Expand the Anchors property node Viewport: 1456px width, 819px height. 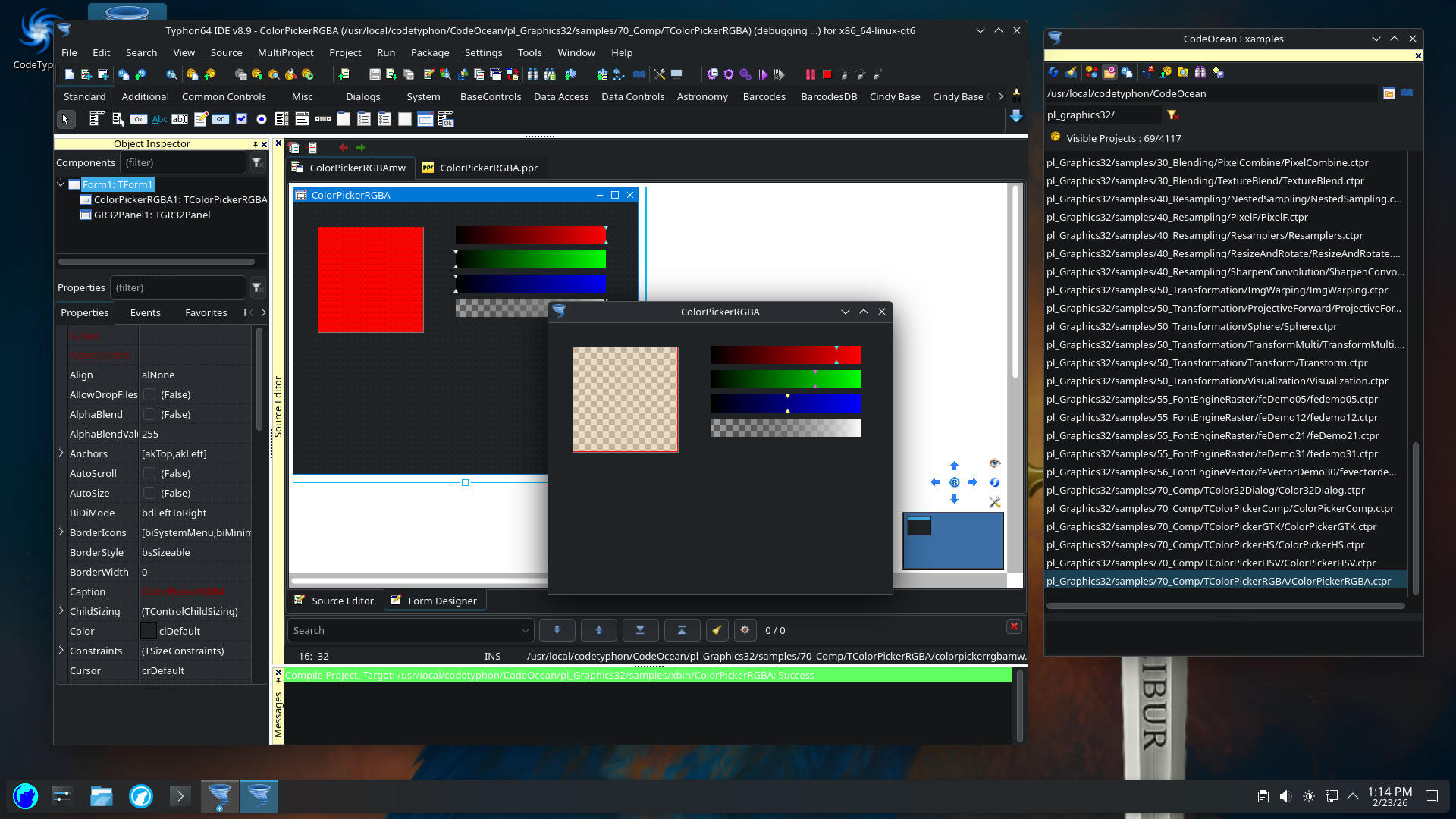point(61,453)
